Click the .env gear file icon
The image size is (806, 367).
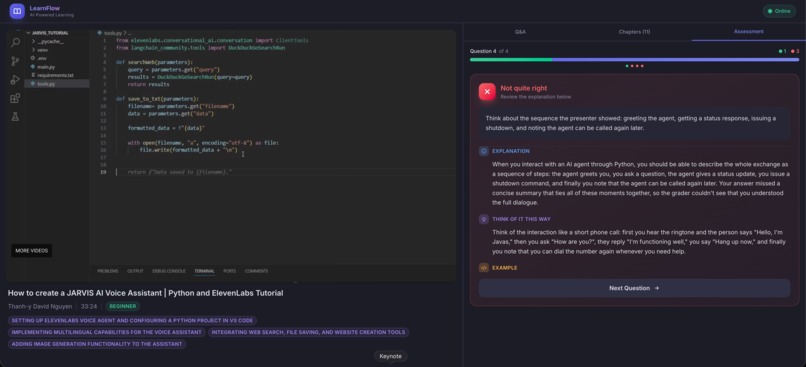click(x=33, y=58)
